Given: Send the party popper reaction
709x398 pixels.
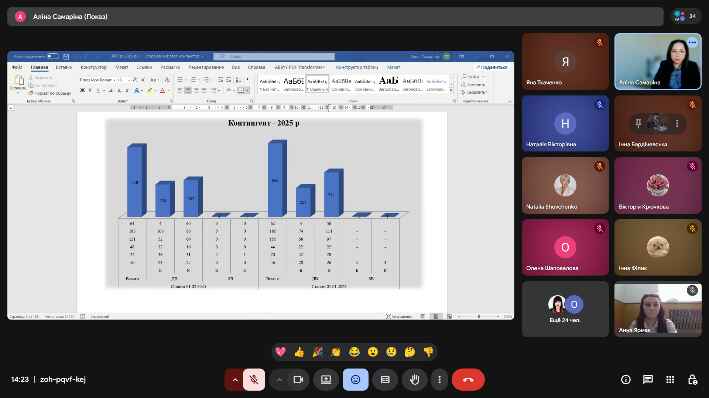Looking at the screenshot, I should tap(317, 352).
